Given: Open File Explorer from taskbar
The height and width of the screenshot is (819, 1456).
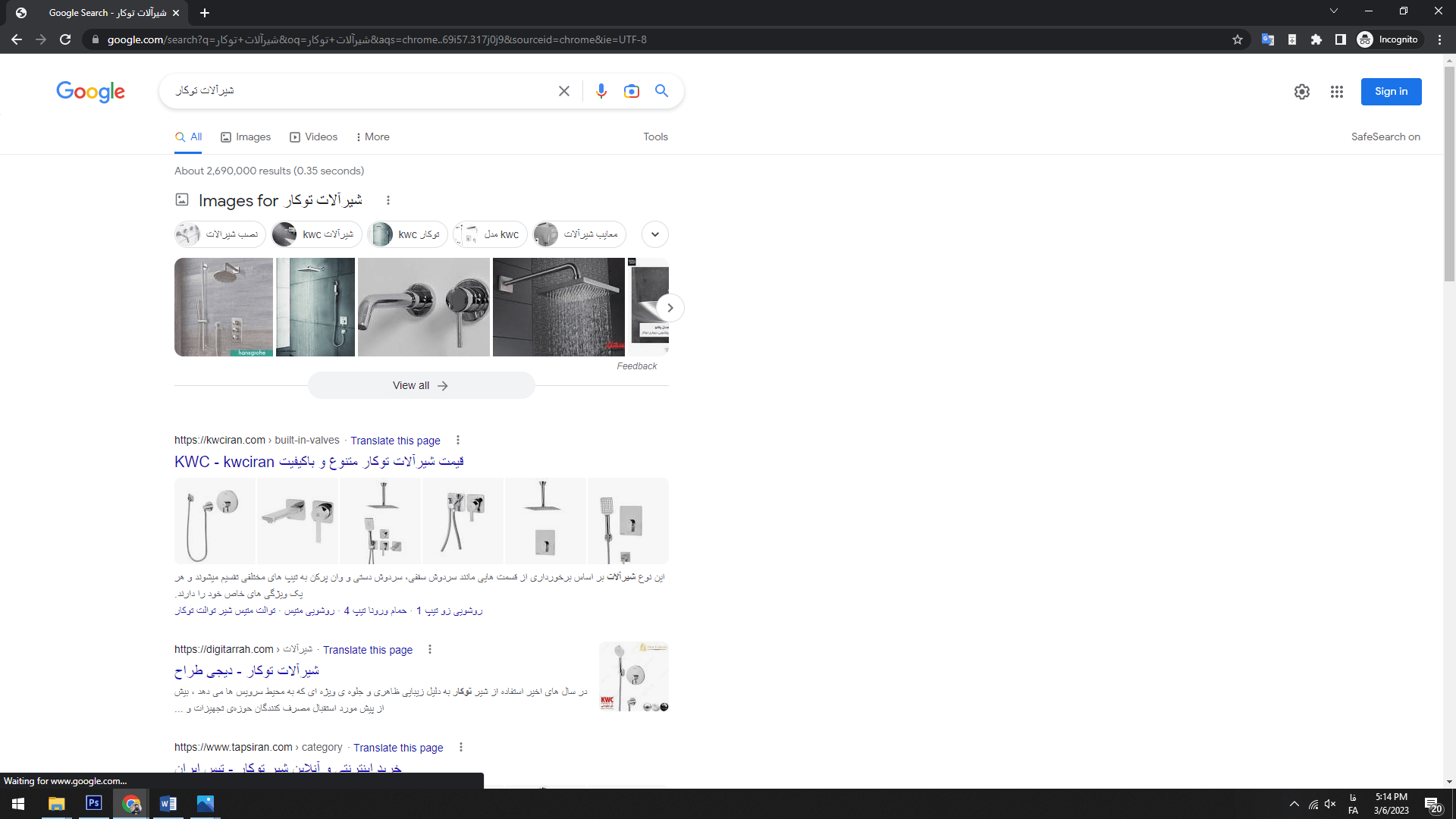Looking at the screenshot, I should pyautogui.click(x=57, y=804).
